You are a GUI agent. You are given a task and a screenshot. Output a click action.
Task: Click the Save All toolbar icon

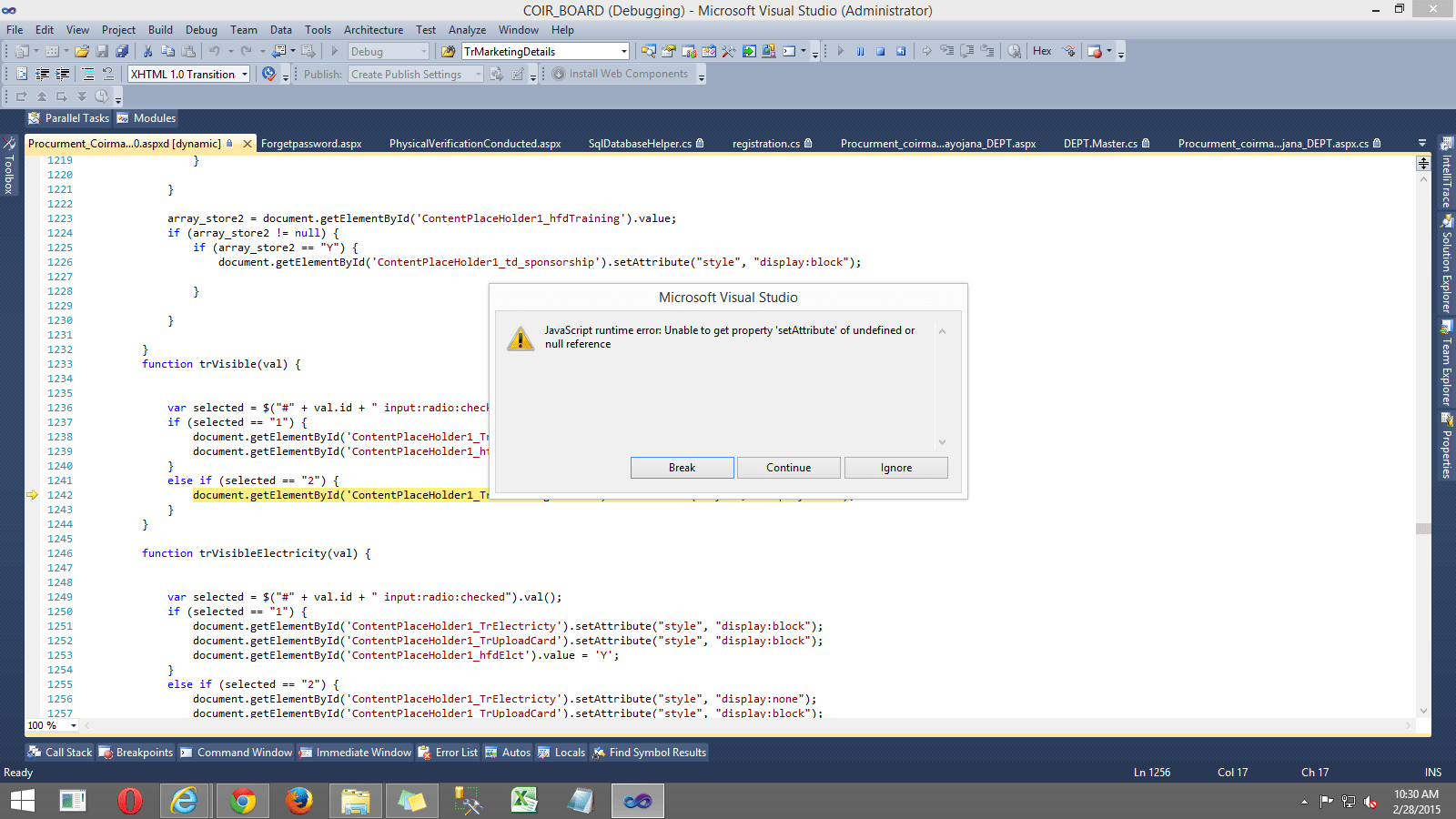click(x=121, y=51)
